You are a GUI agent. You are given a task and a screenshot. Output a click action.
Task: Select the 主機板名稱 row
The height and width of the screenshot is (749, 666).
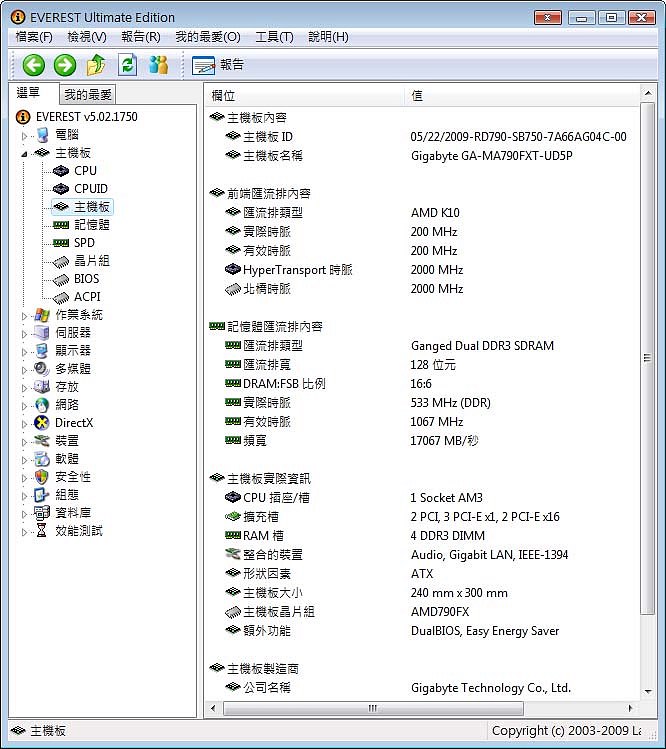click(x=424, y=156)
